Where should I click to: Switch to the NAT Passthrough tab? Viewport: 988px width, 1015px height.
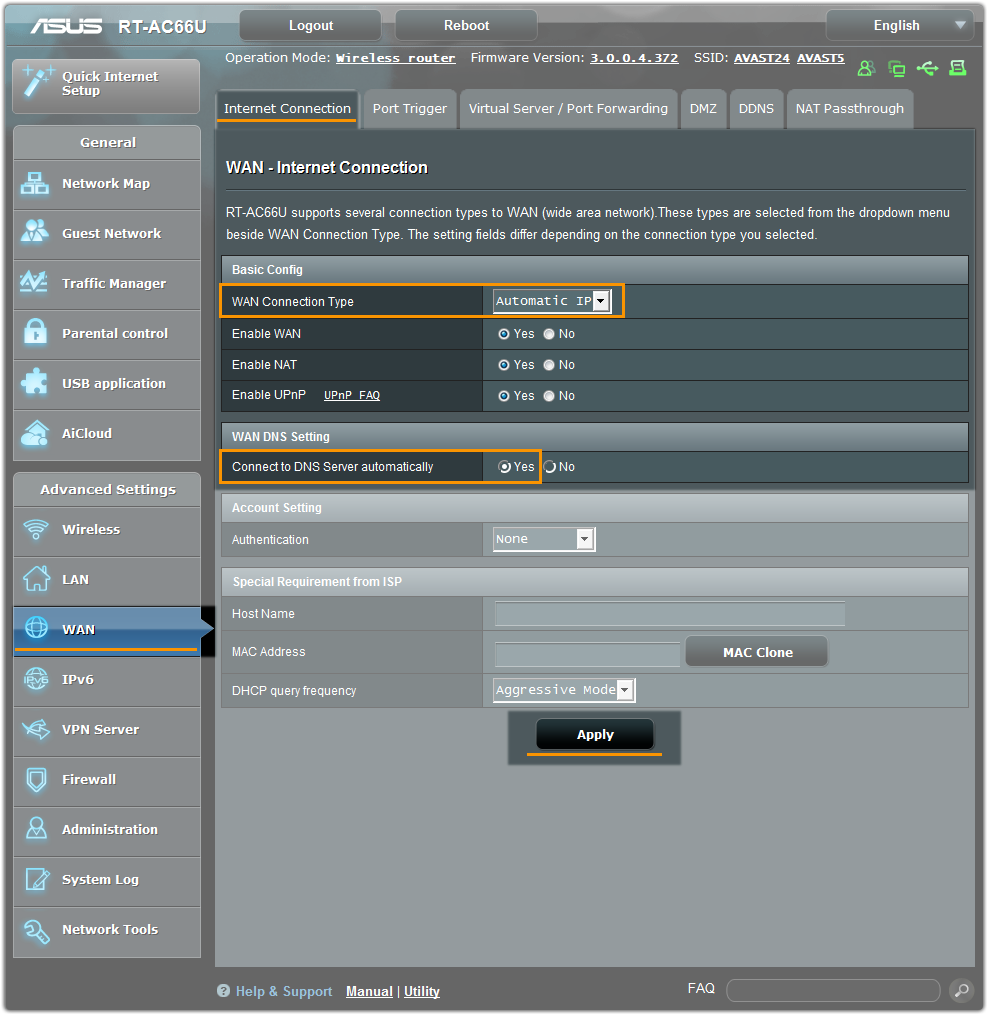pyautogui.click(x=849, y=109)
